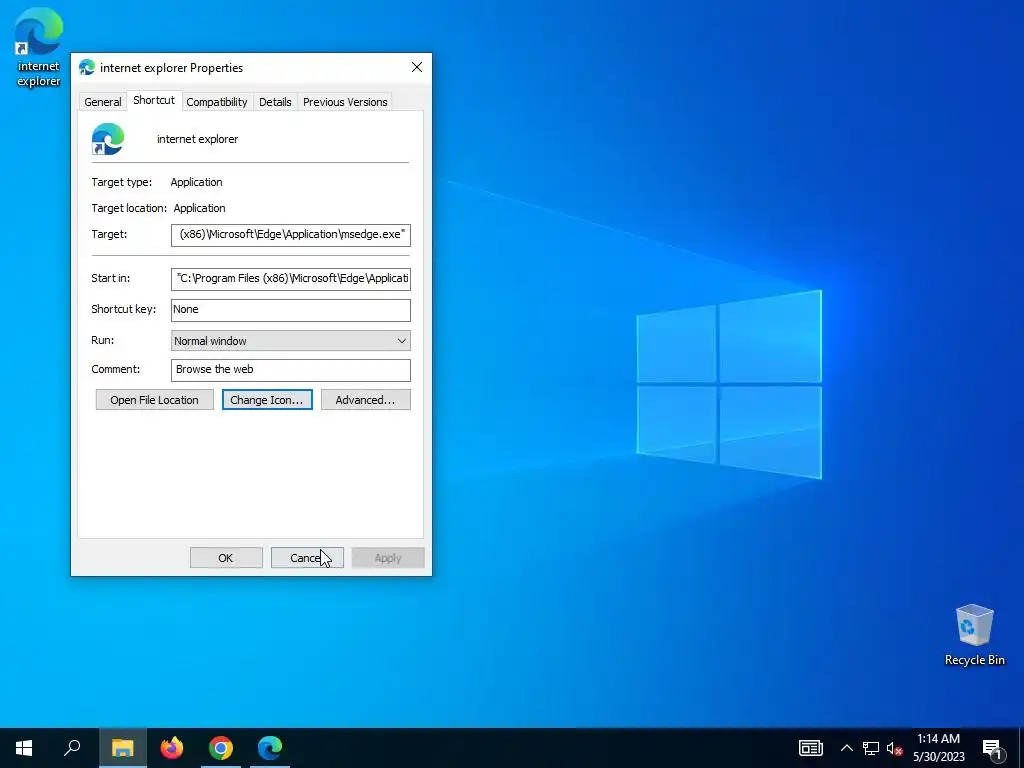Expand the Run dropdown showing Normal window

click(291, 341)
